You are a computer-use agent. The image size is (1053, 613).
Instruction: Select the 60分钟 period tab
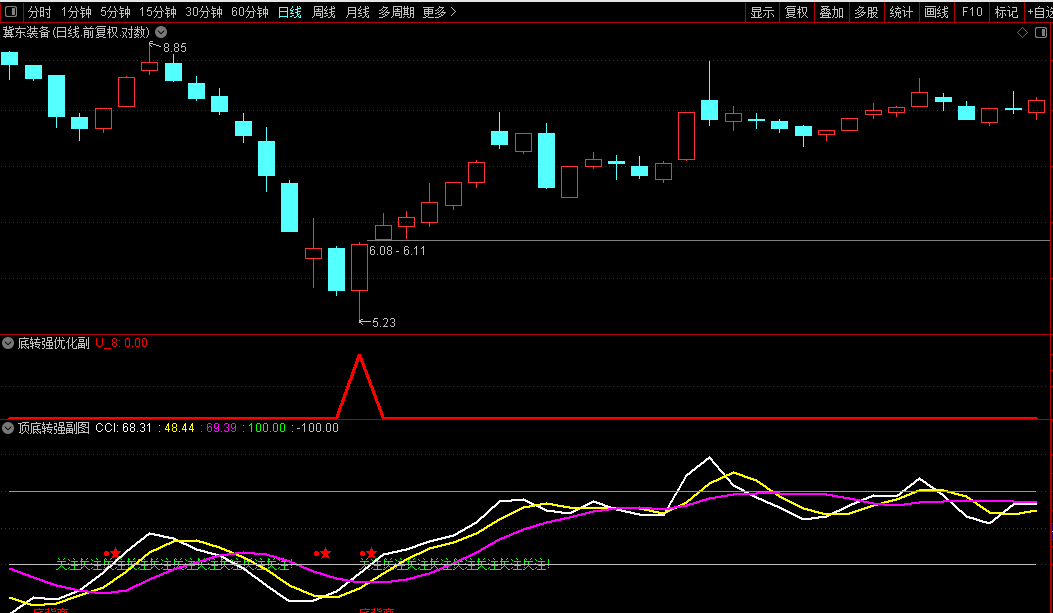tap(249, 12)
